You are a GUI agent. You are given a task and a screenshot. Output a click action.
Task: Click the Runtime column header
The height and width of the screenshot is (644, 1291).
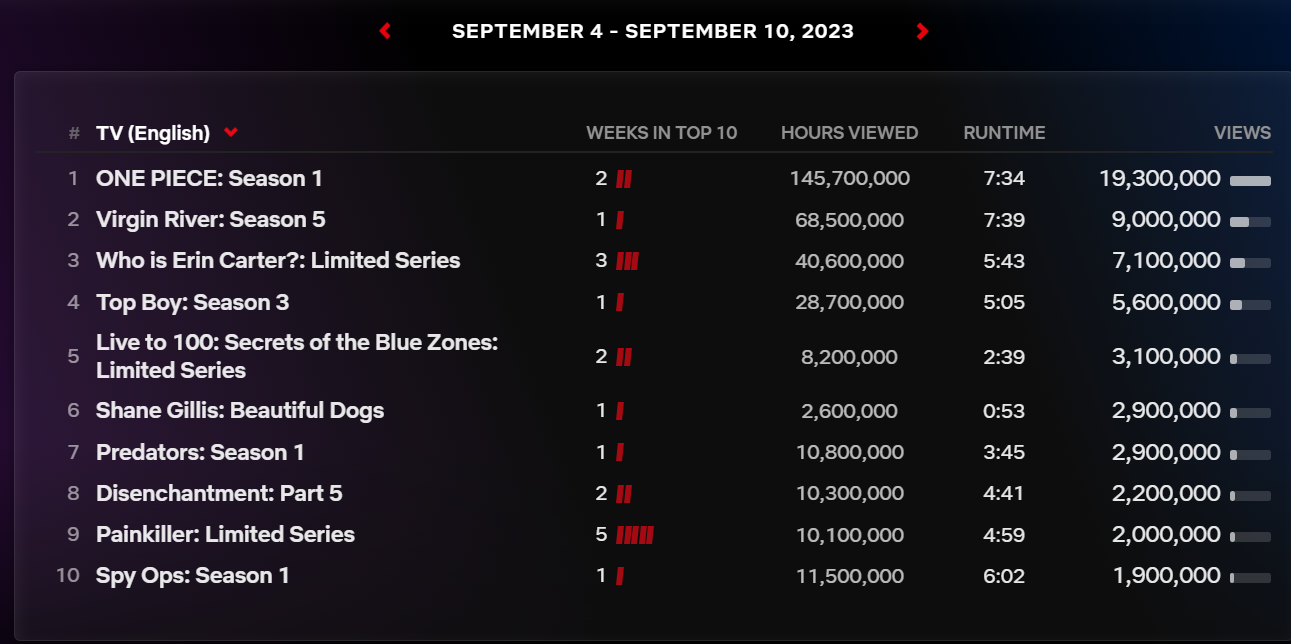(x=1004, y=132)
